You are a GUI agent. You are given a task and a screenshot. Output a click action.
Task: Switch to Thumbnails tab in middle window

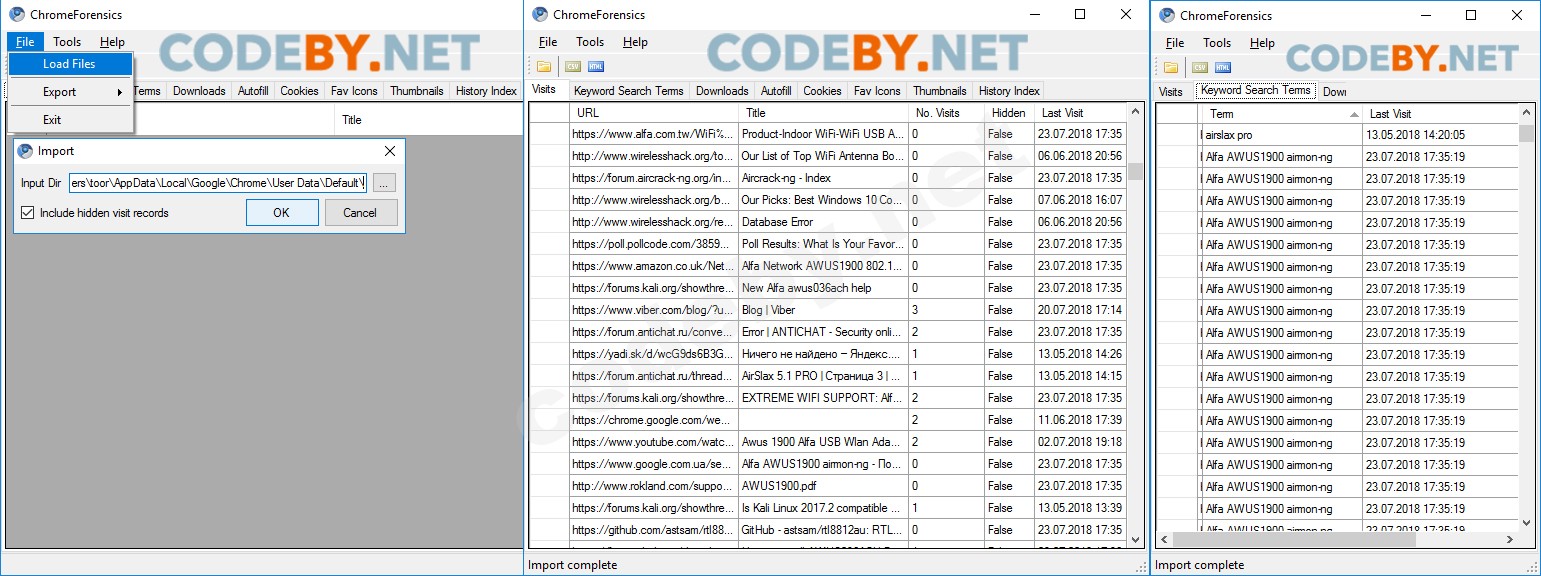pyautogui.click(x=940, y=91)
